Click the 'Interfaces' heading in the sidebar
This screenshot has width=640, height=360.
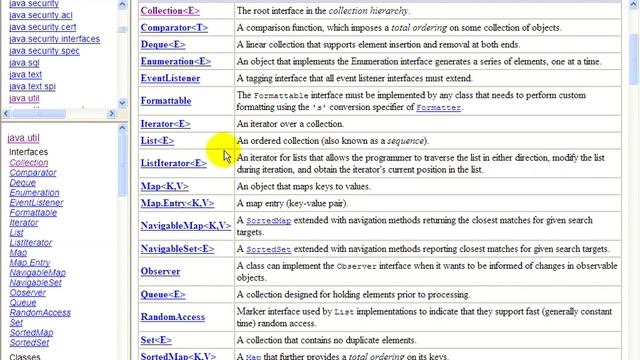pyautogui.click(x=28, y=152)
